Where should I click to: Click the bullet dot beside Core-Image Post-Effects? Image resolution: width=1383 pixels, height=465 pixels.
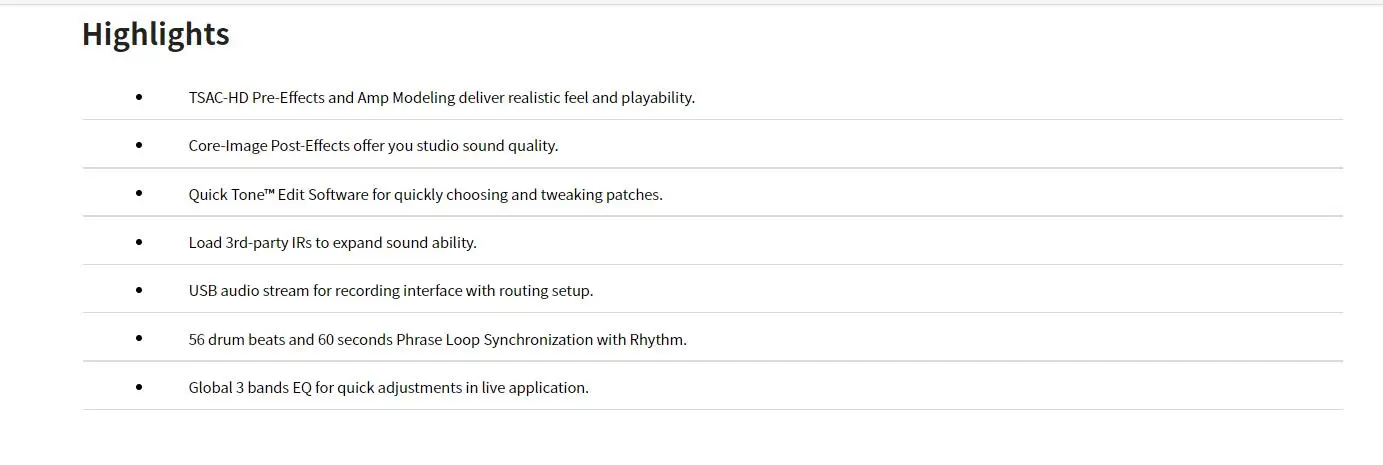(x=139, y=145)
